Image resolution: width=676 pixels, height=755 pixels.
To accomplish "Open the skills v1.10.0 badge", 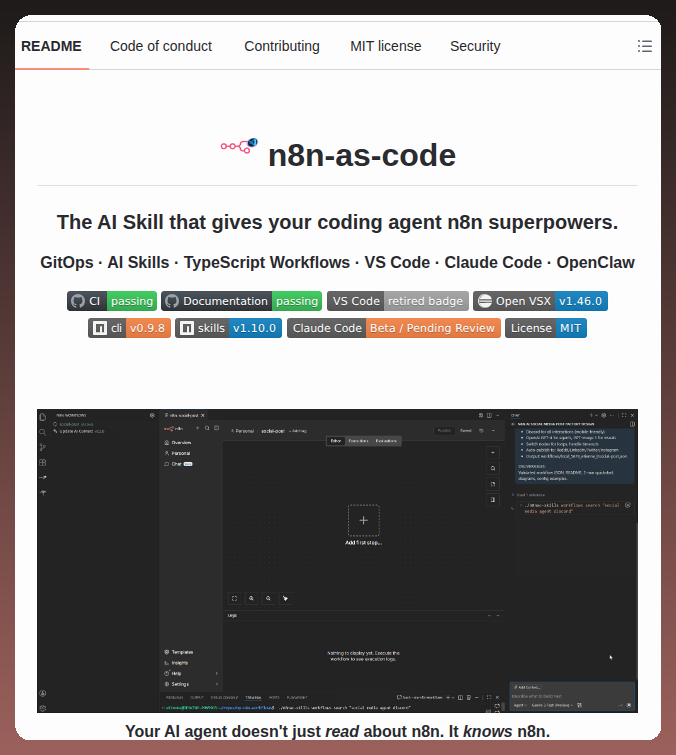I will pyautogui.click(x=228, y=328).
